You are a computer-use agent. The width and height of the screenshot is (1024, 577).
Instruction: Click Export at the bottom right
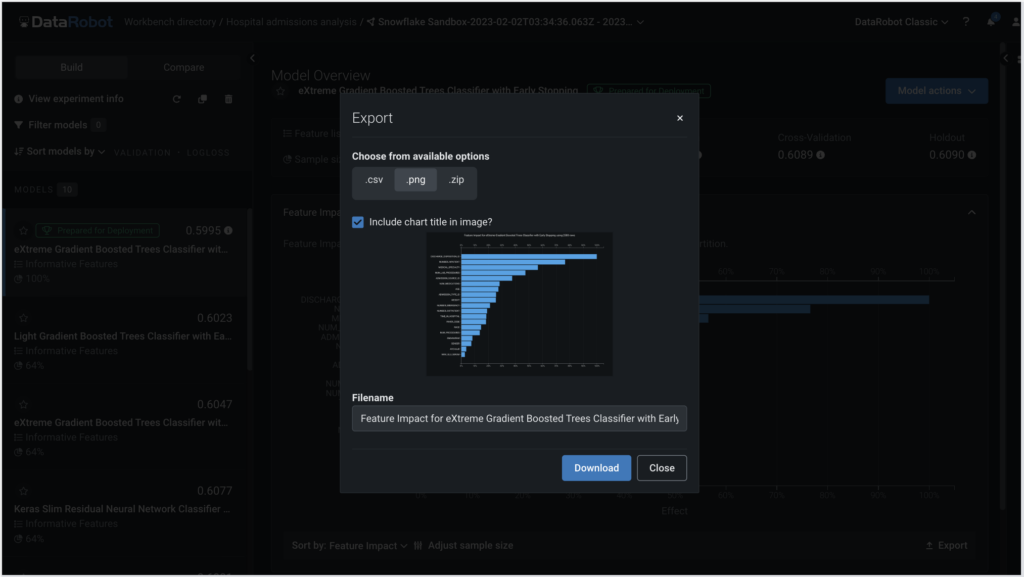pyautogui.click(x=946, y=546)
